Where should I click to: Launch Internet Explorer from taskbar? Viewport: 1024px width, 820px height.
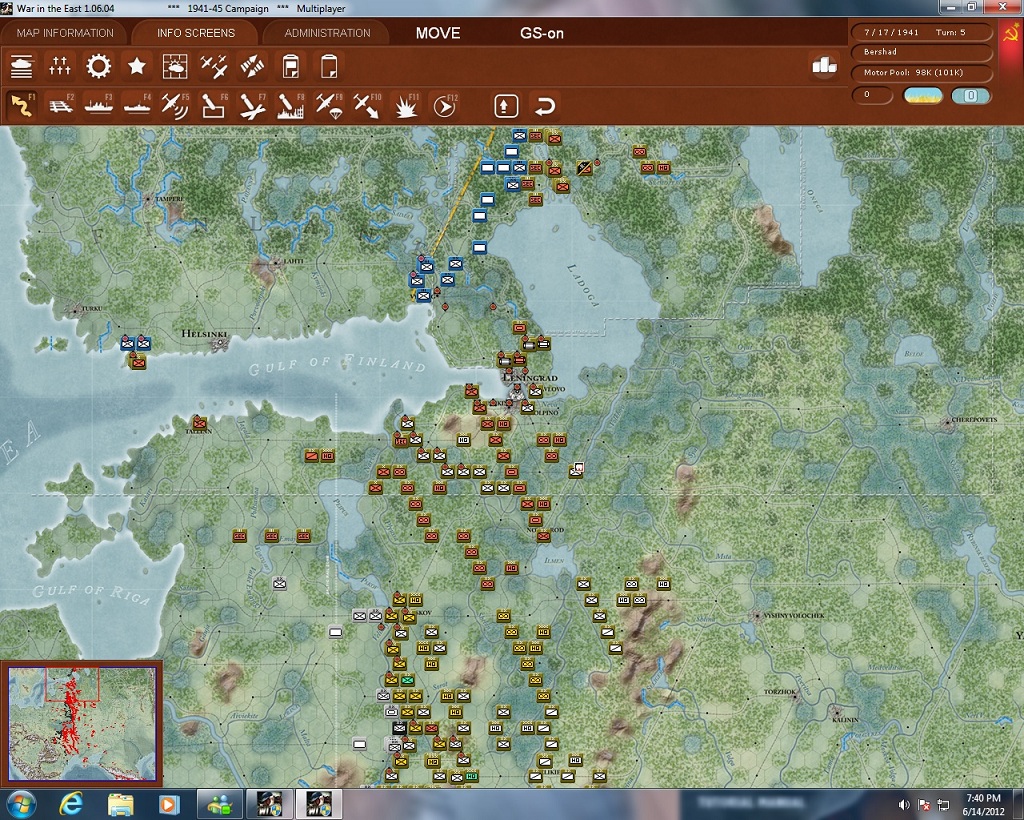(70, 804)
